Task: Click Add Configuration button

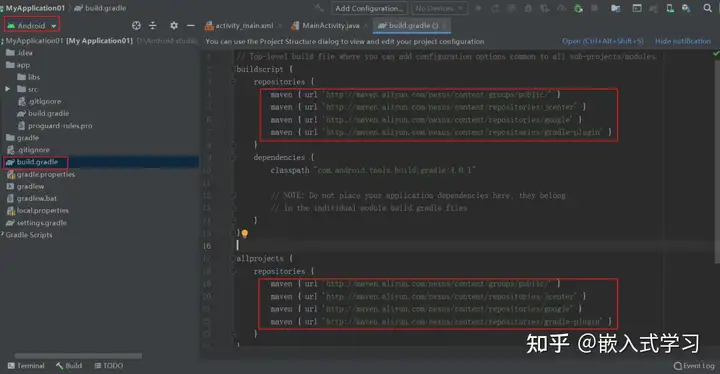Action: point(369,8)
